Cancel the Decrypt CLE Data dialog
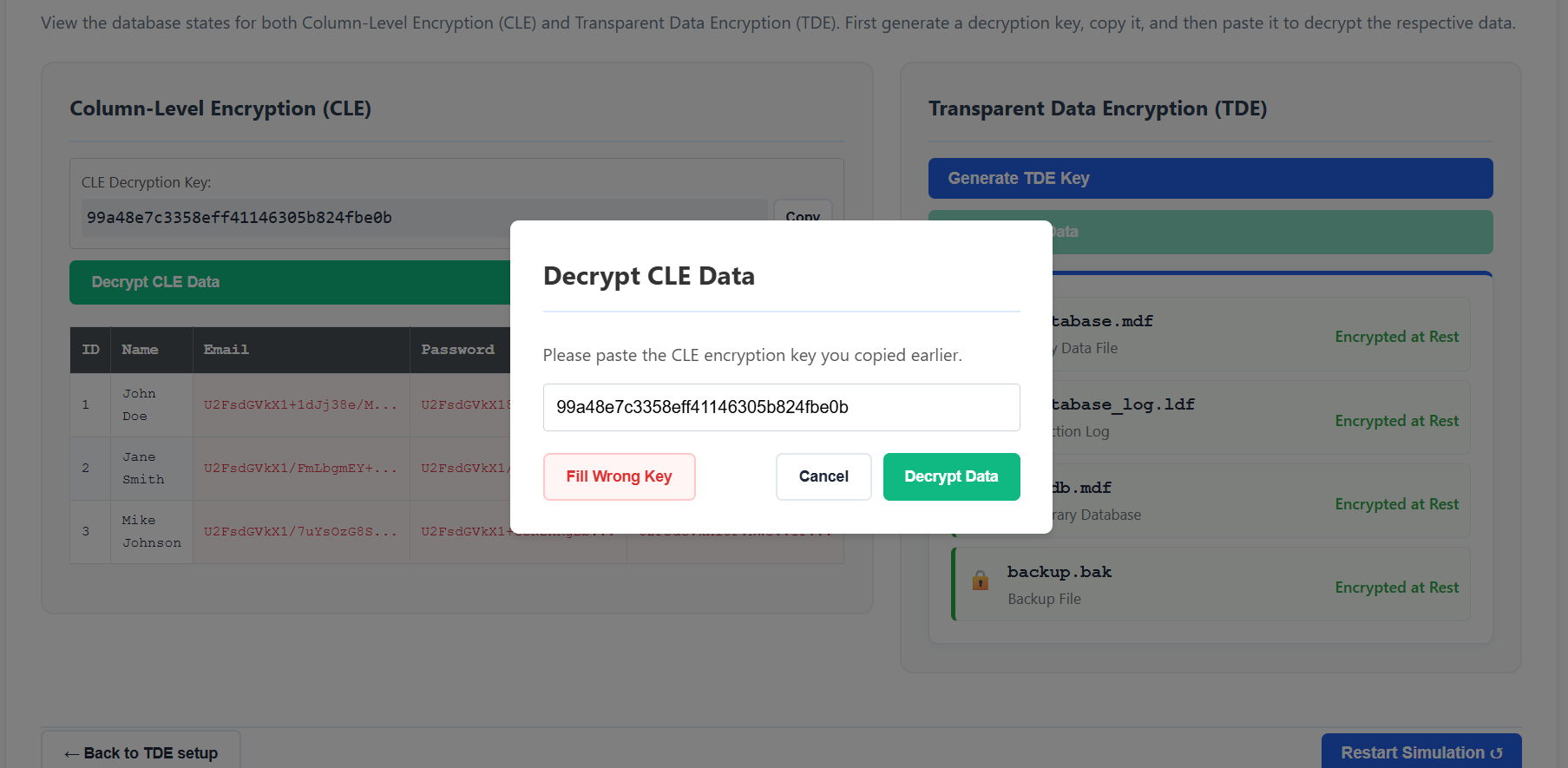This screenshot has width=1568, height=768. (x=823, y=476)
